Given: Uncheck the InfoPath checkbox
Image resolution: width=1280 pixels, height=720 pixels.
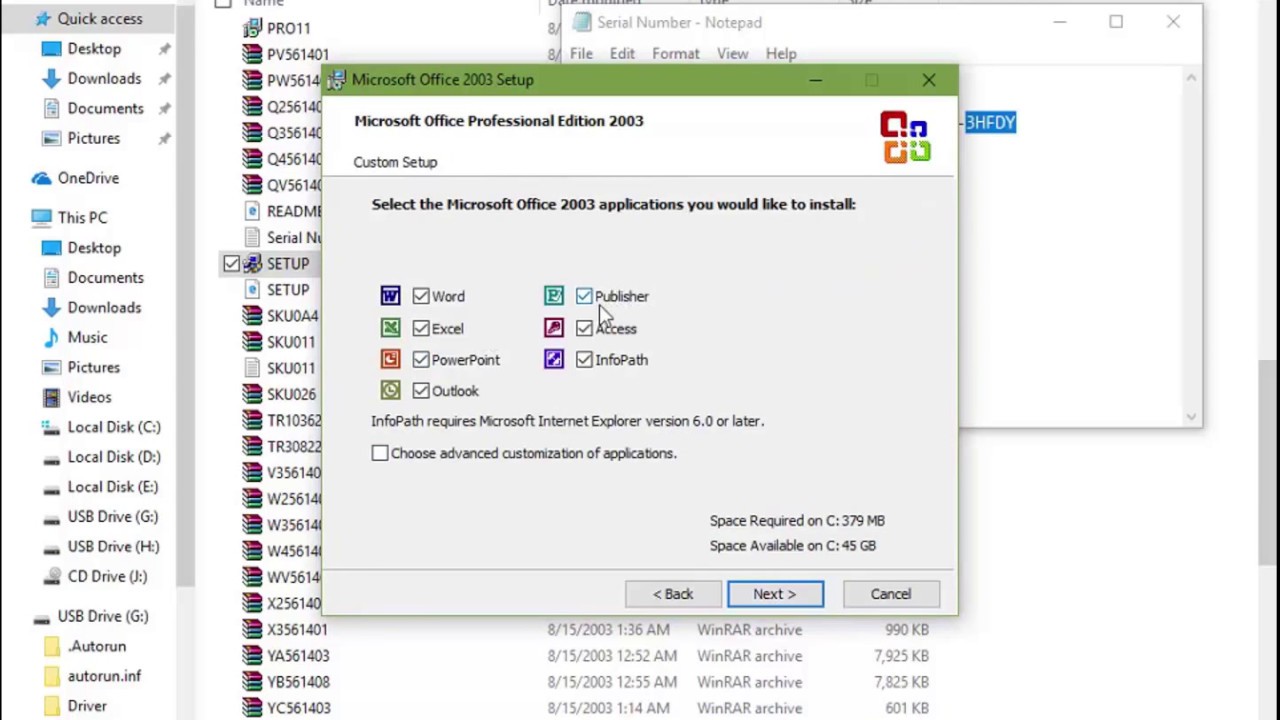Looking at the screenshot, I should (x=584, y=359).
